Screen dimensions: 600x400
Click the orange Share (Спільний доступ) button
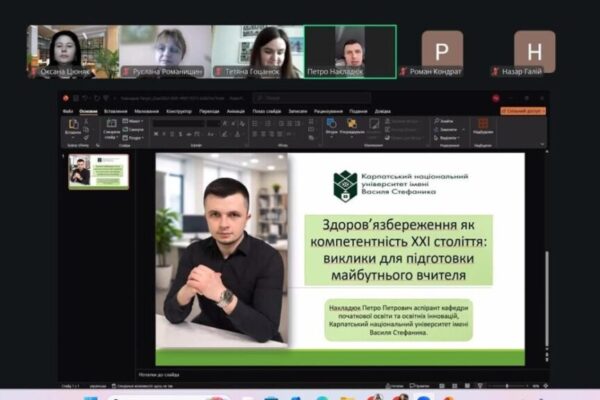point(522,111)
